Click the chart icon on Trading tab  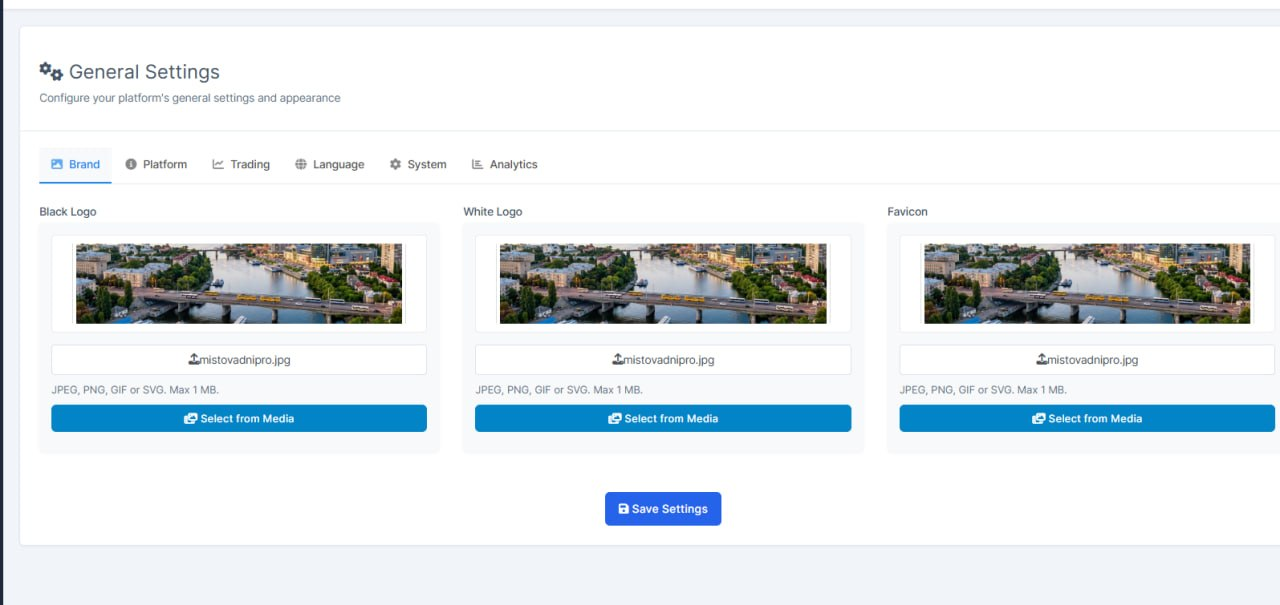(218, 164)
